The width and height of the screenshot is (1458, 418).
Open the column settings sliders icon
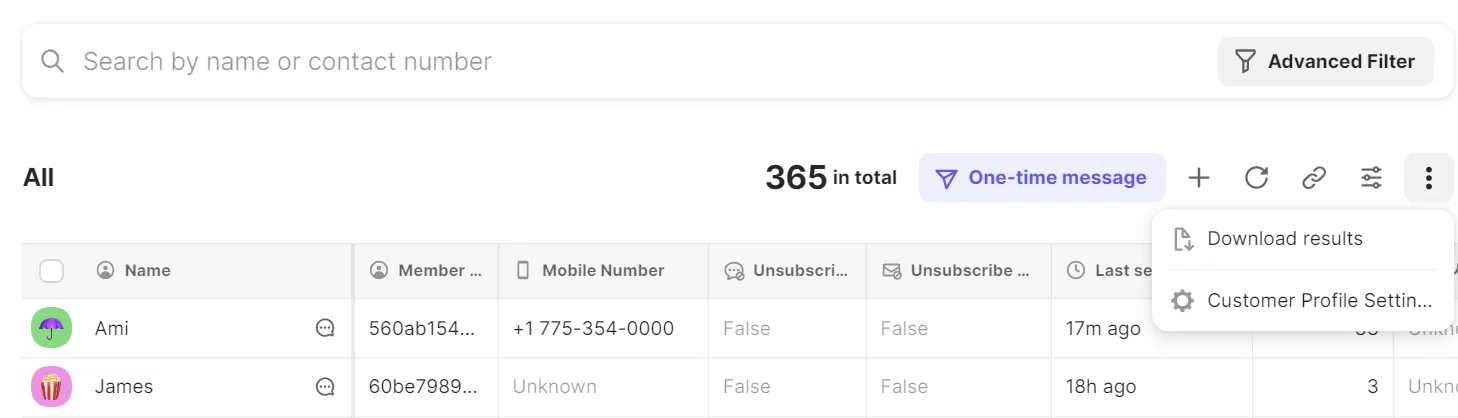[x=1371, y=178]
